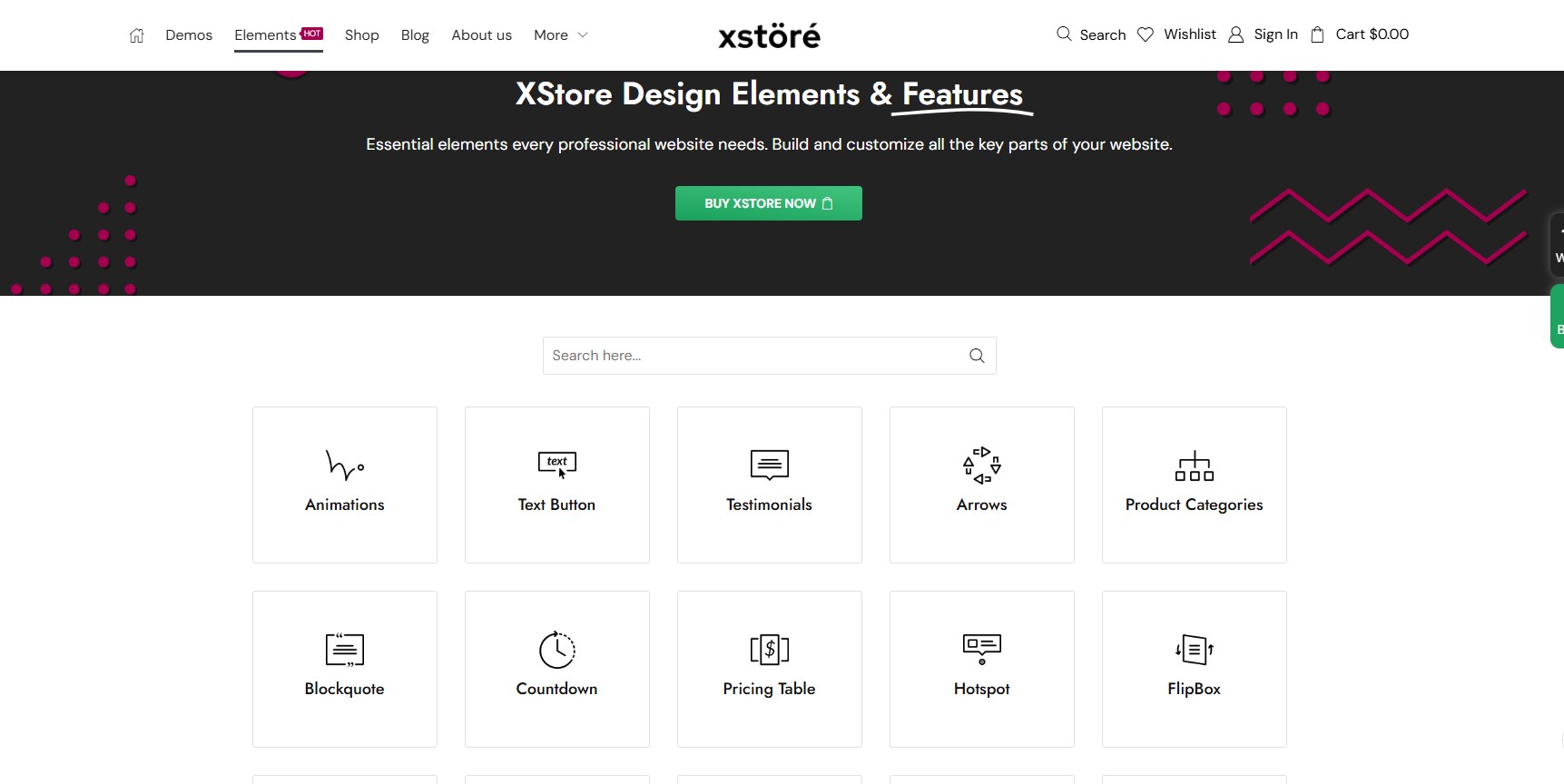Screen dimensions: 1564x784
Task: Click the xstore logo
Action: point(769,35)
